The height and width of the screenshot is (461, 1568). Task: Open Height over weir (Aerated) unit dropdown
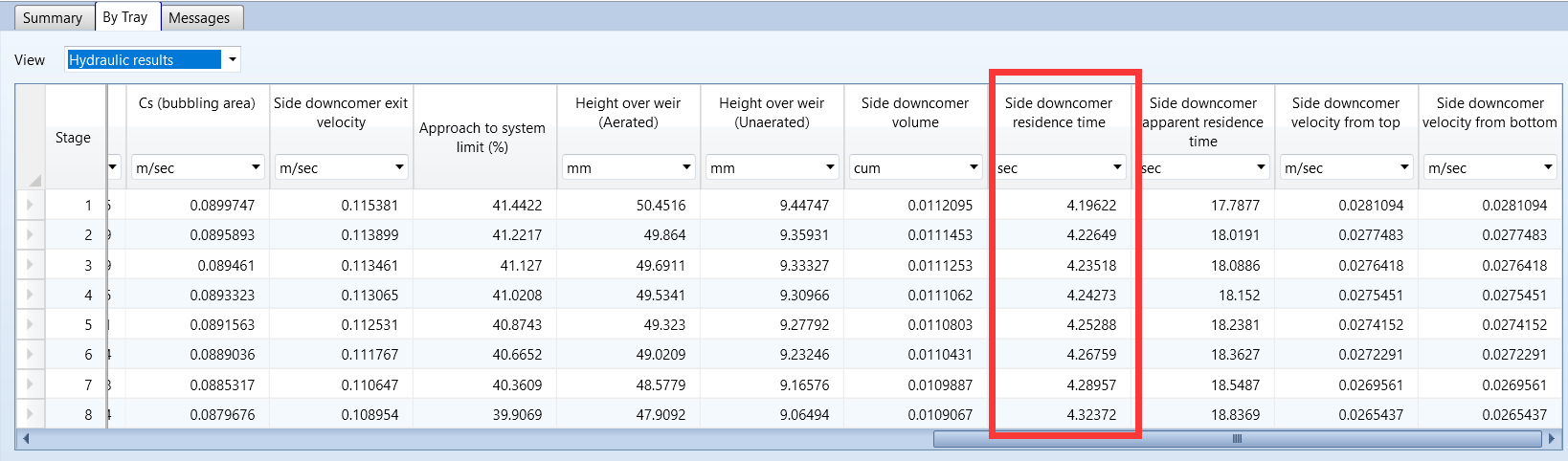[686, 167]
